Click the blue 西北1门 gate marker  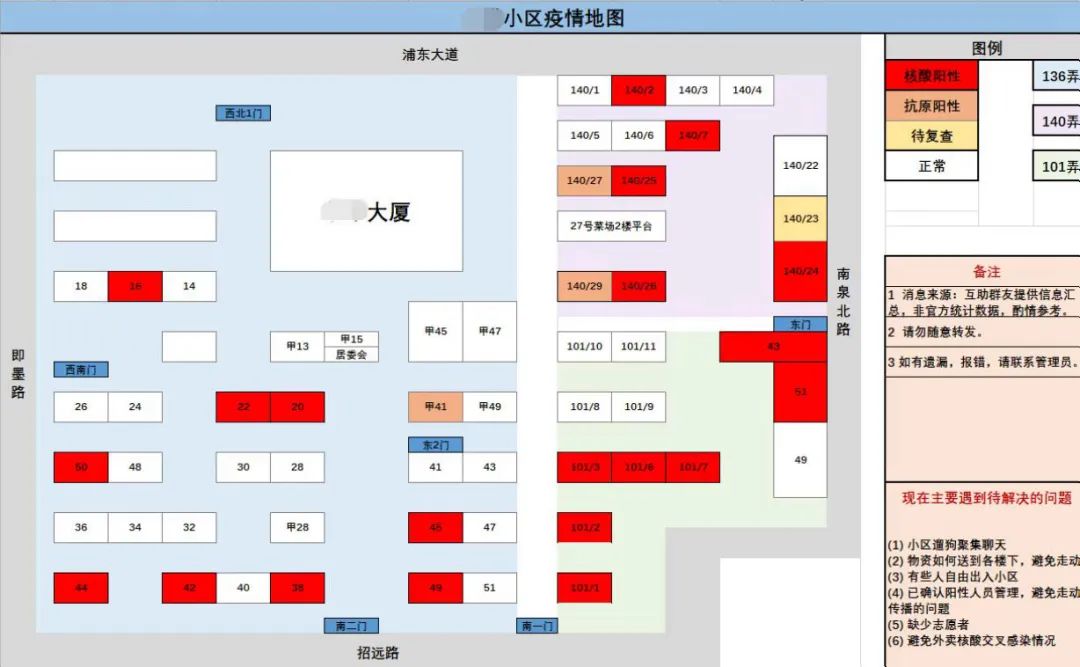click(242, 113)
